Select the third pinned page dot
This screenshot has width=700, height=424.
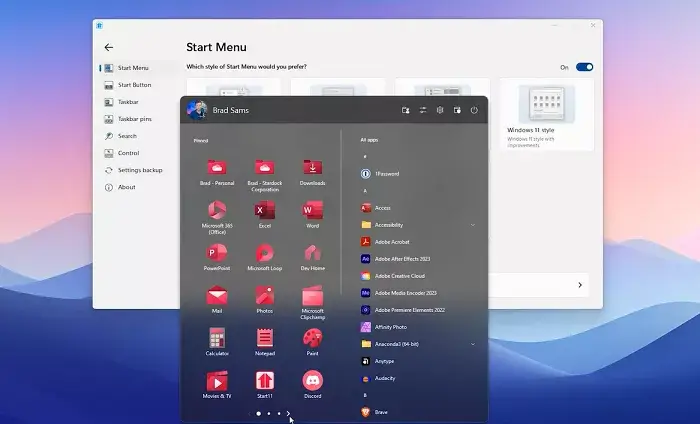coord(279,414)
